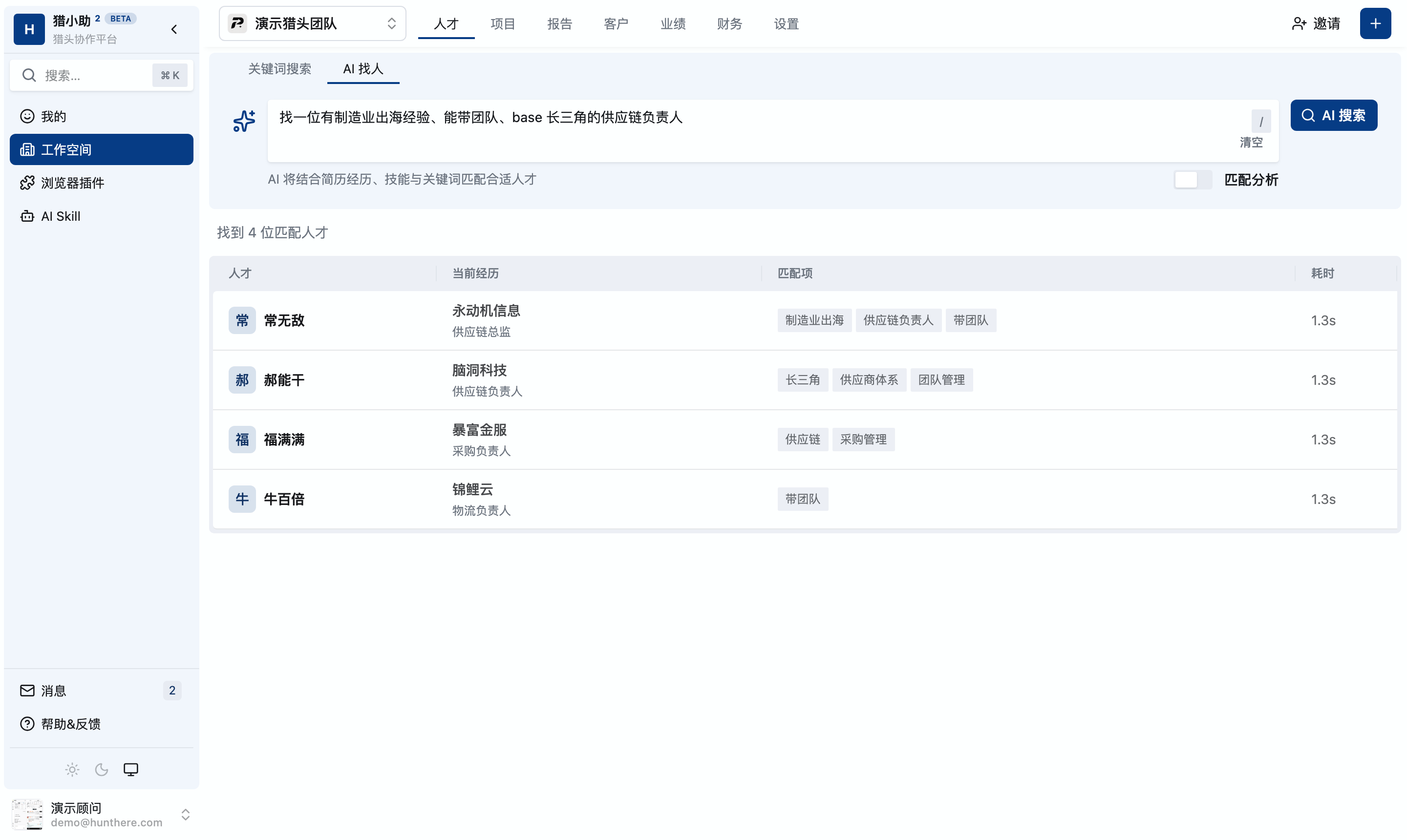The width and height of the screenshot is (1407, 840).
Task: Select the light theme sun icon
Action: pos(72,769)
